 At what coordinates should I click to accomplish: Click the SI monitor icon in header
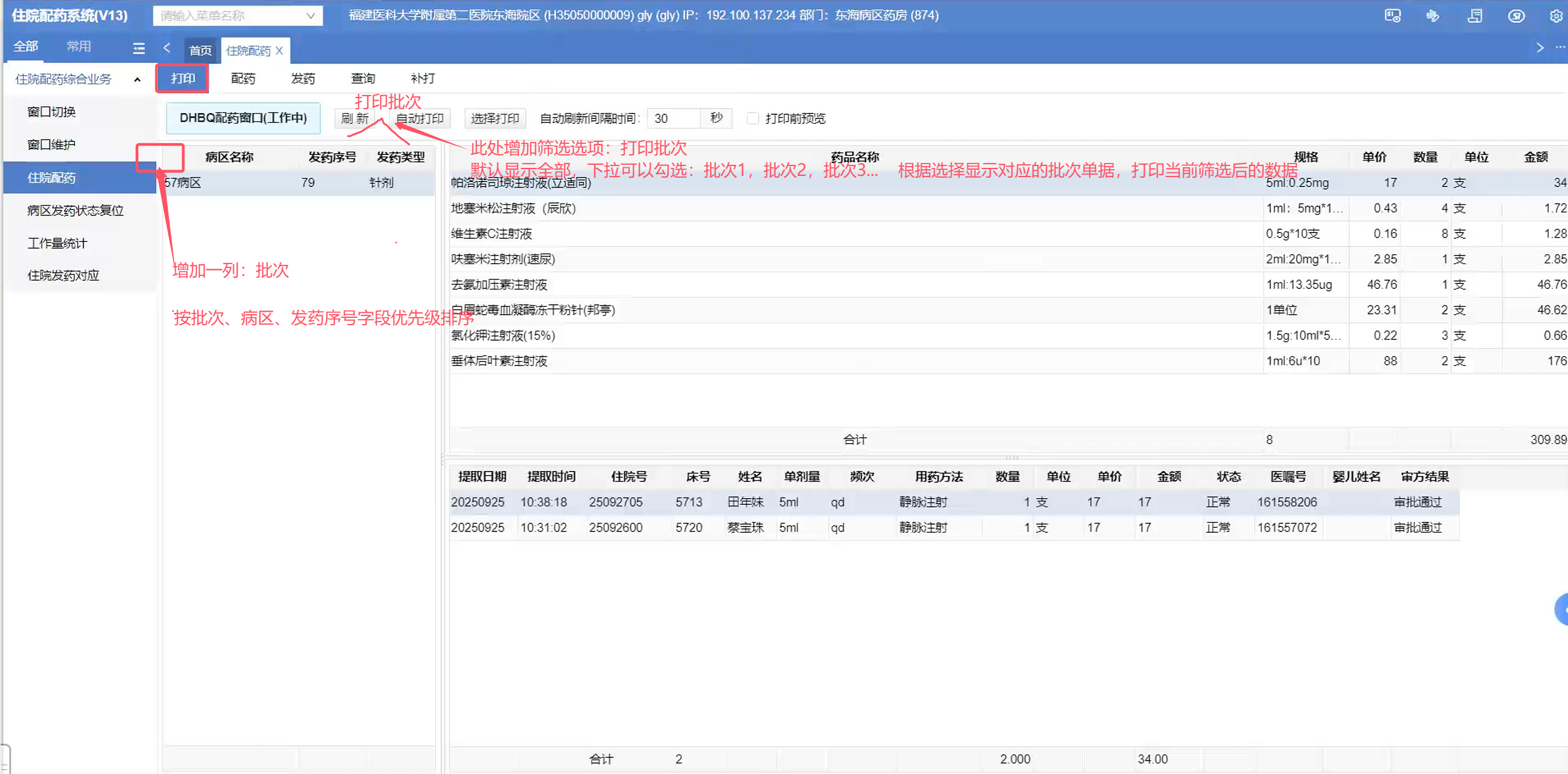(1392, 16)
